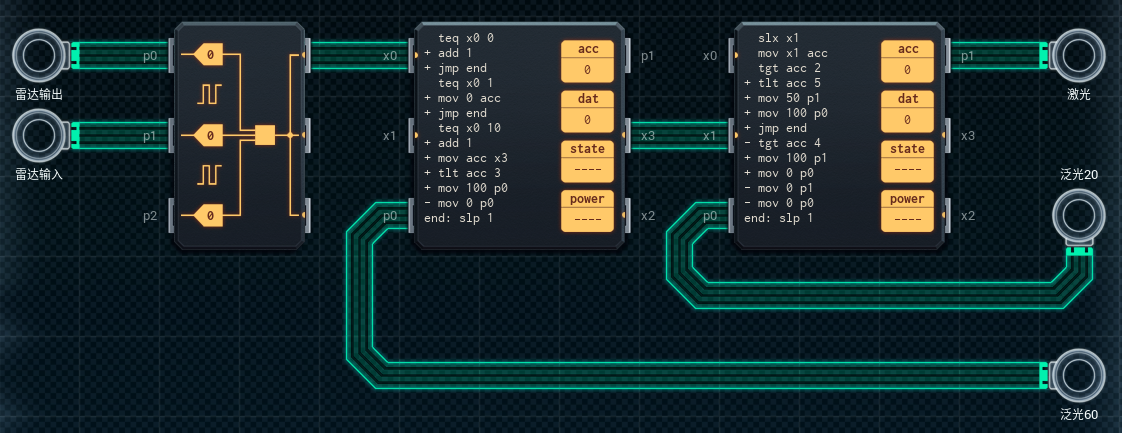
Task: Click the lower pulse waveform symbol in the left chip
Action: click(210, 175)
